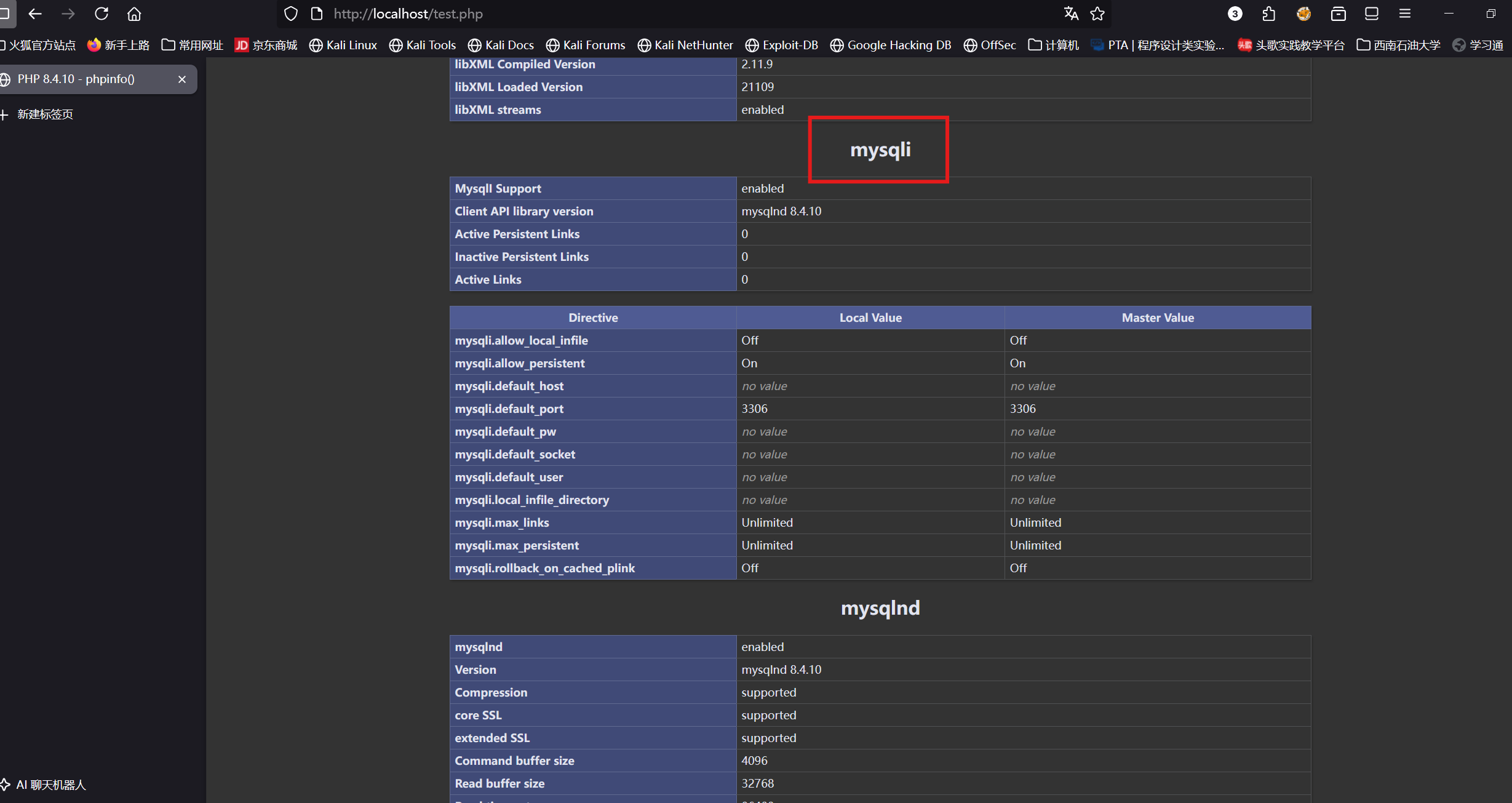This screenshot has height=803, width=1512.
Task: Open the Exploit-DB bookmark
Action: click(x=781, y=44)
